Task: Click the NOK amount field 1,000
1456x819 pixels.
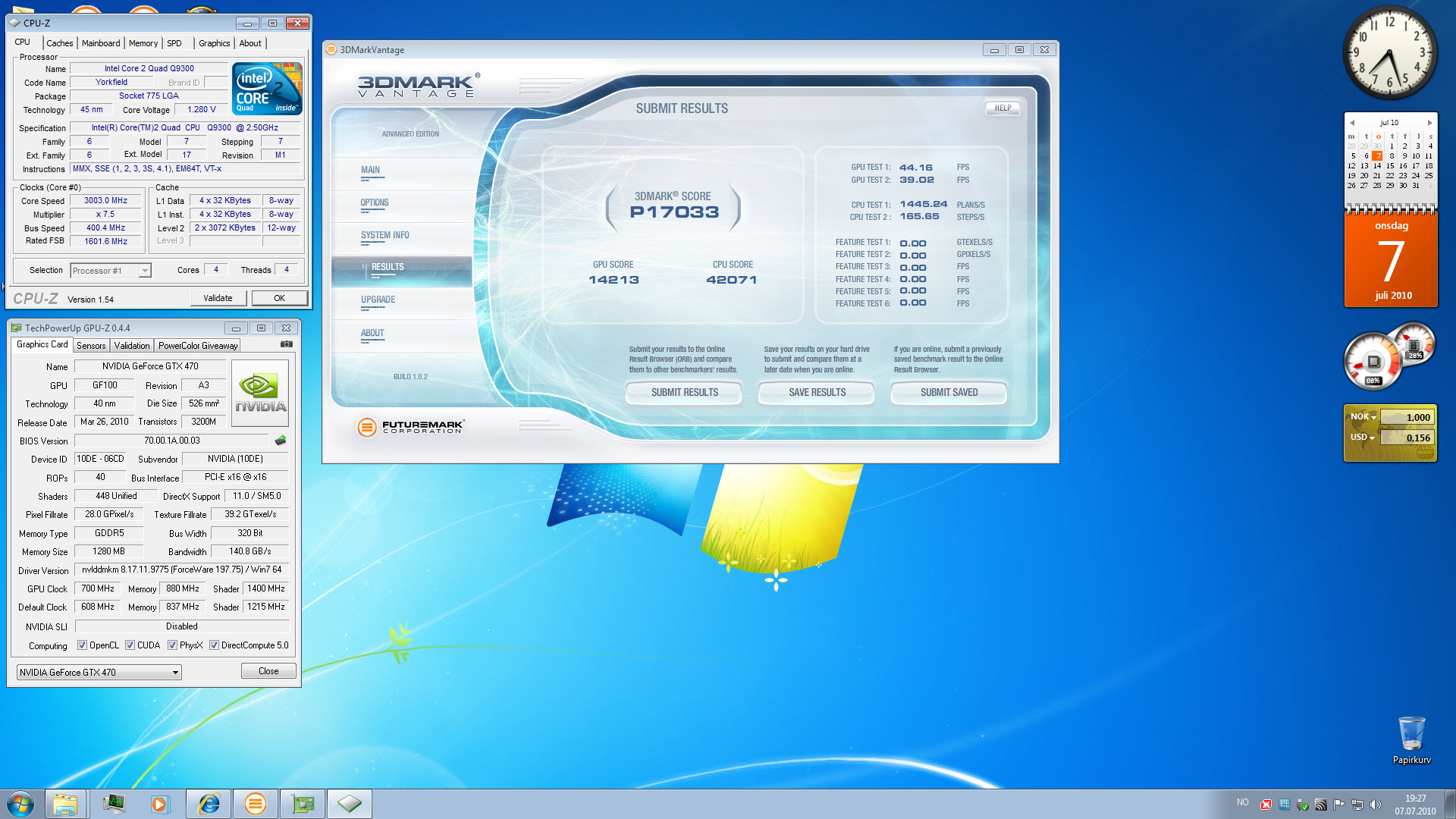Action: 1407,417
